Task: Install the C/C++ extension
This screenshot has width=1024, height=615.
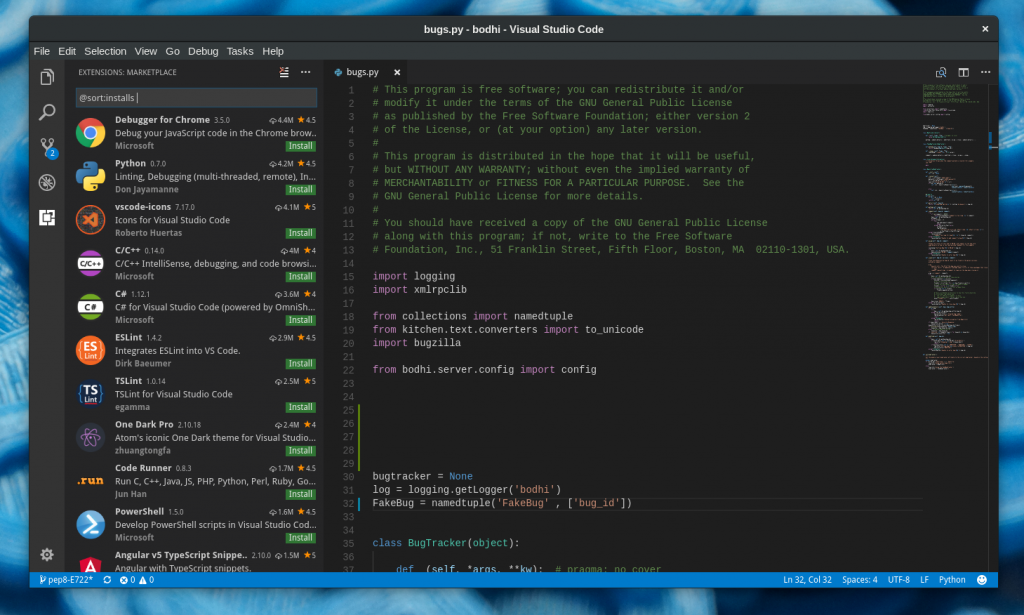Action: [x=300, y=277]
